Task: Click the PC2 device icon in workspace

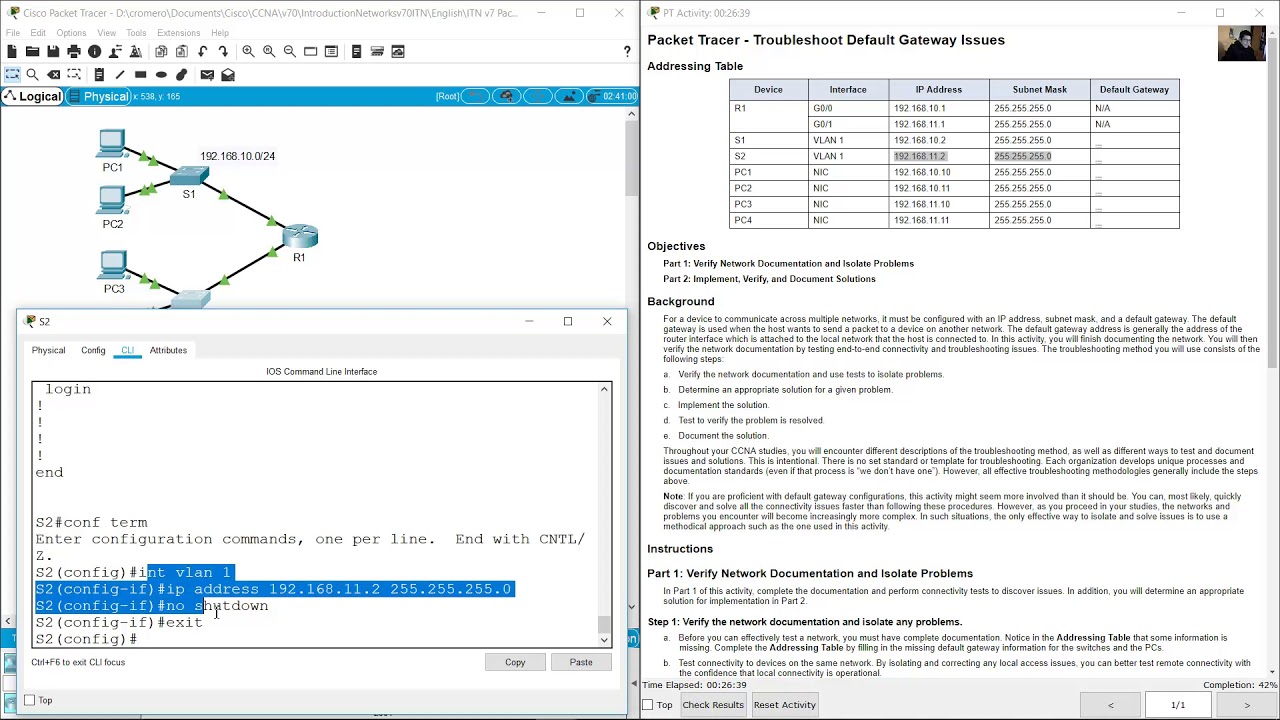Action: [112, 201]
